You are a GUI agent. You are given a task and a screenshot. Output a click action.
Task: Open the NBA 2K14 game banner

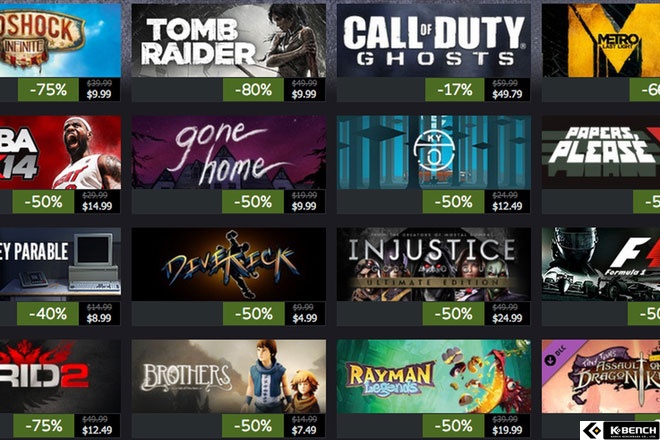[x=60, y=152]
